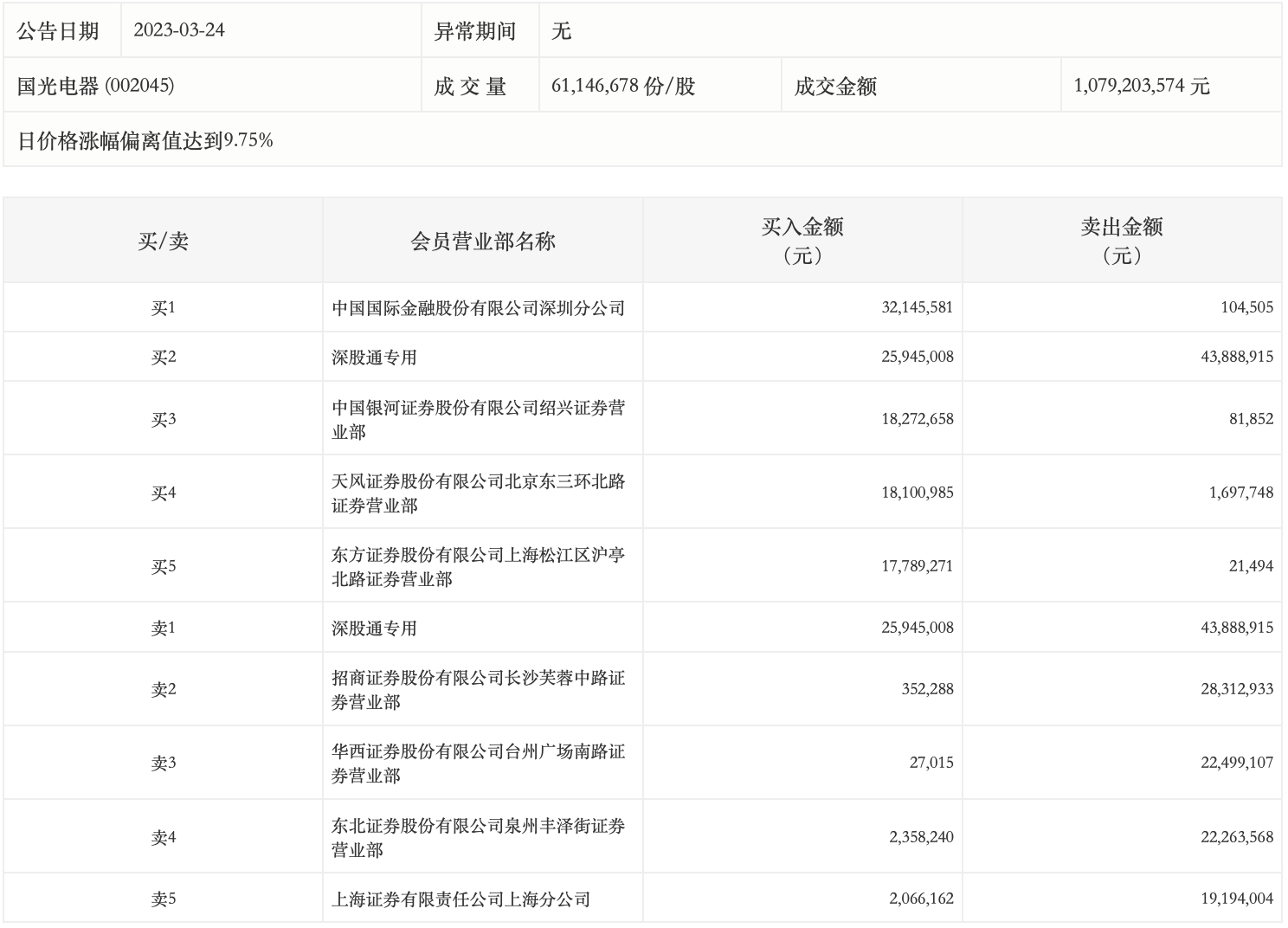This screenshot has height=928, width=1288.
Task: Click the 成交量 label
Action: coord(470,86)
